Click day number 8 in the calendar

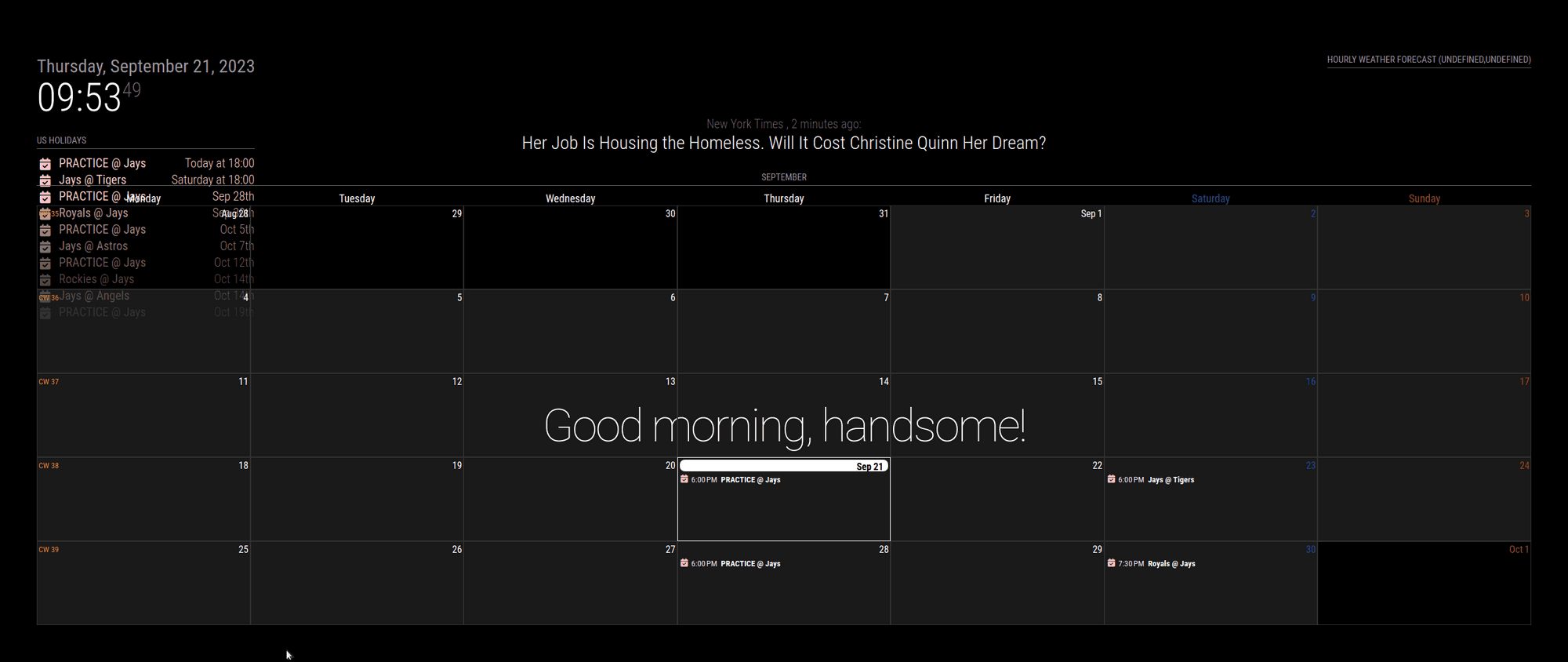pyautogui.click(x=1099, y=297)
